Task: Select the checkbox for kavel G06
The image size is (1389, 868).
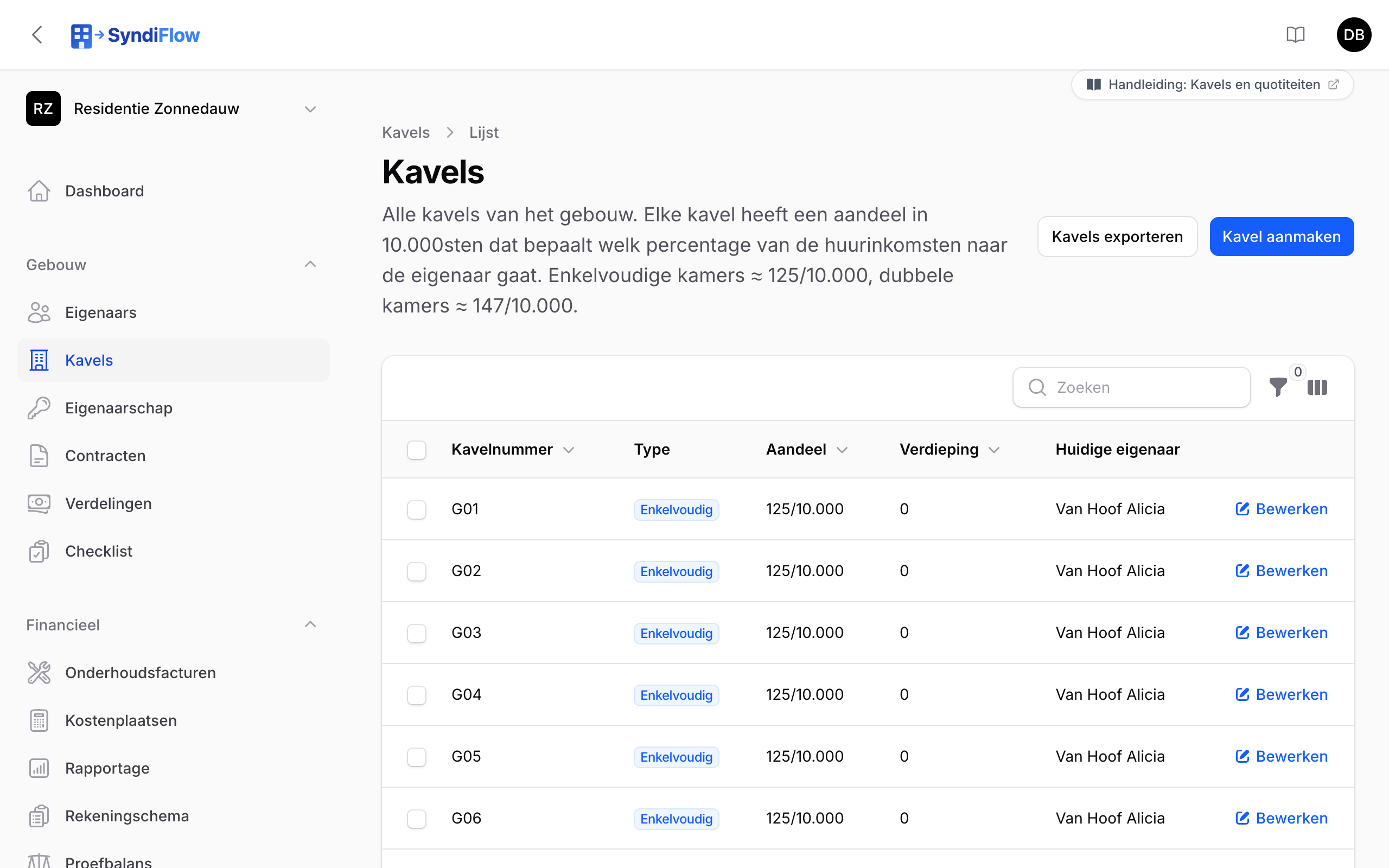Action: (x=417, y=819)
